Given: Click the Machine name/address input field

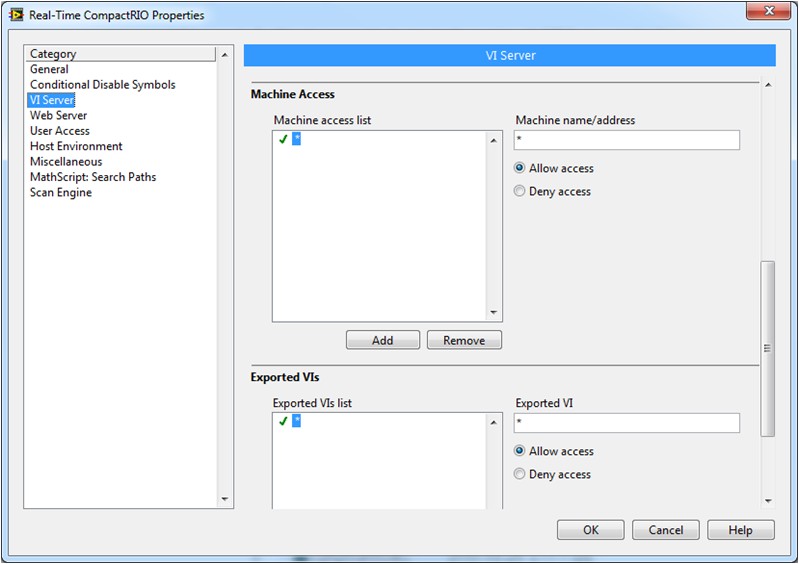Looking at the screenshot, I should click(x=626, y=140).
